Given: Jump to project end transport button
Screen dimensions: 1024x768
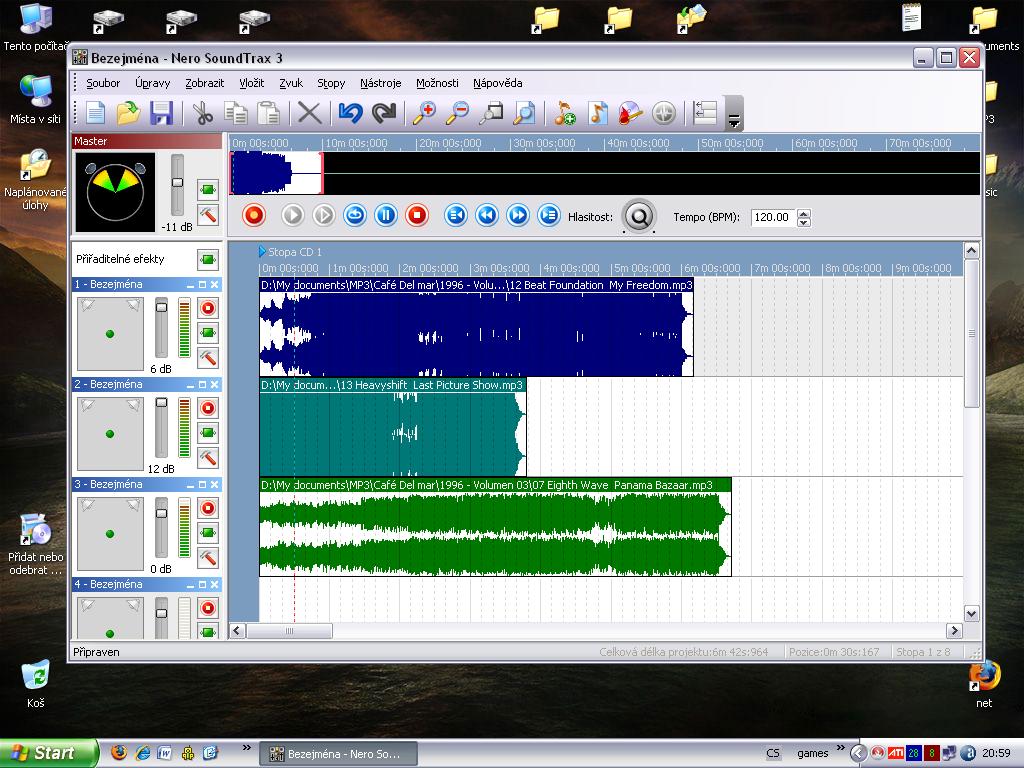Looking at the screenshot, I should pyautogui.click(x=549, y=215).
